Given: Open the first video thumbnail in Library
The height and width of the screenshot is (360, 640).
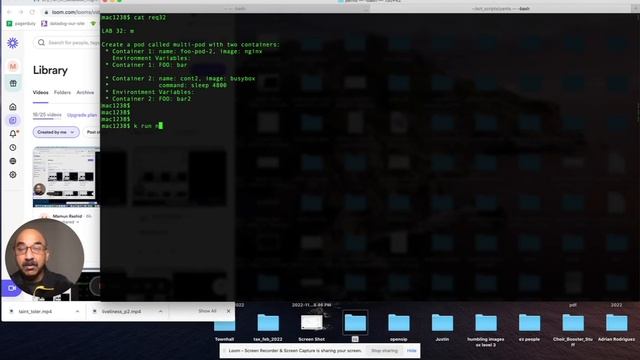Looking at the screenshot, I should coord(65,177).
